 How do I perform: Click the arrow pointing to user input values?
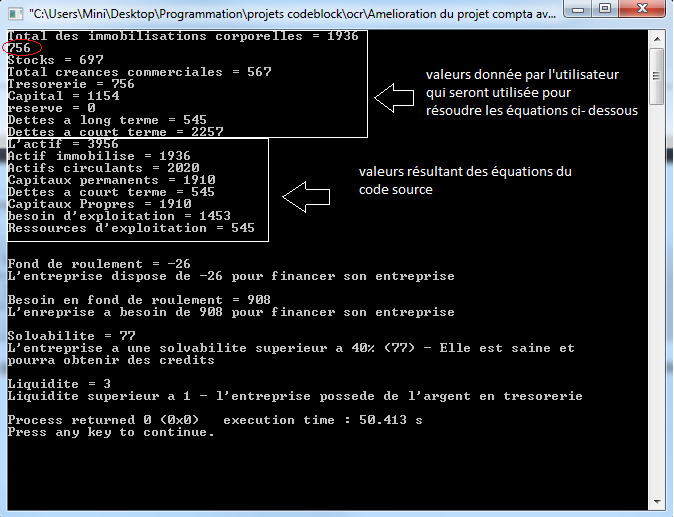(x=394, y=98)
